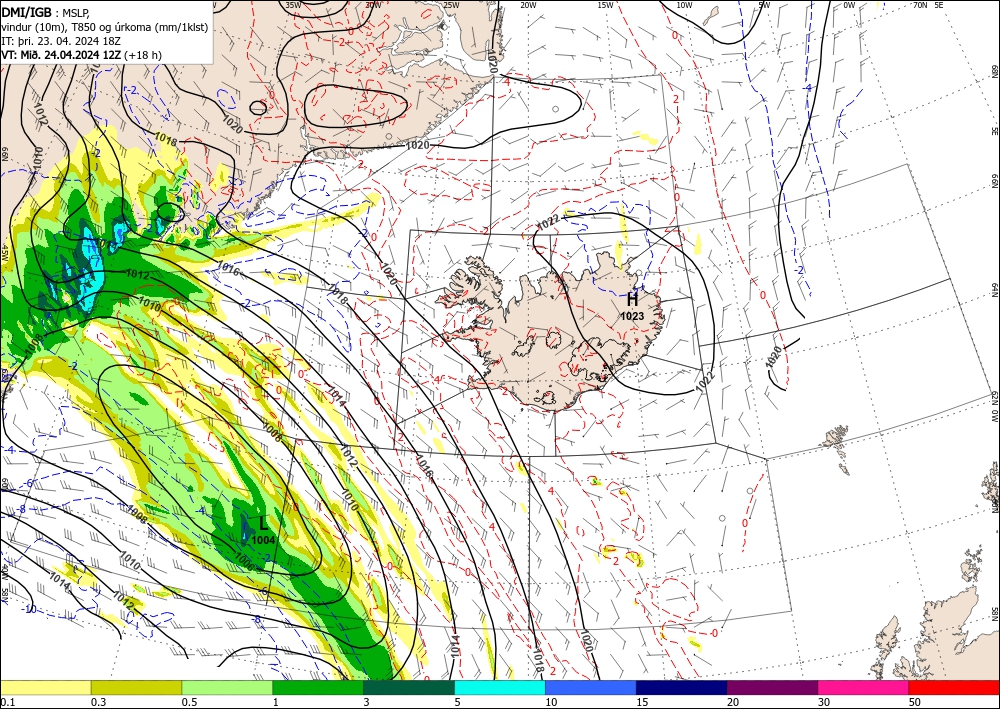Click the "VT: Mið. 24.04.2024 12Z (+18 h)" line
Image resolution: width=1000 pixels, height=709 pixels.
82,55
